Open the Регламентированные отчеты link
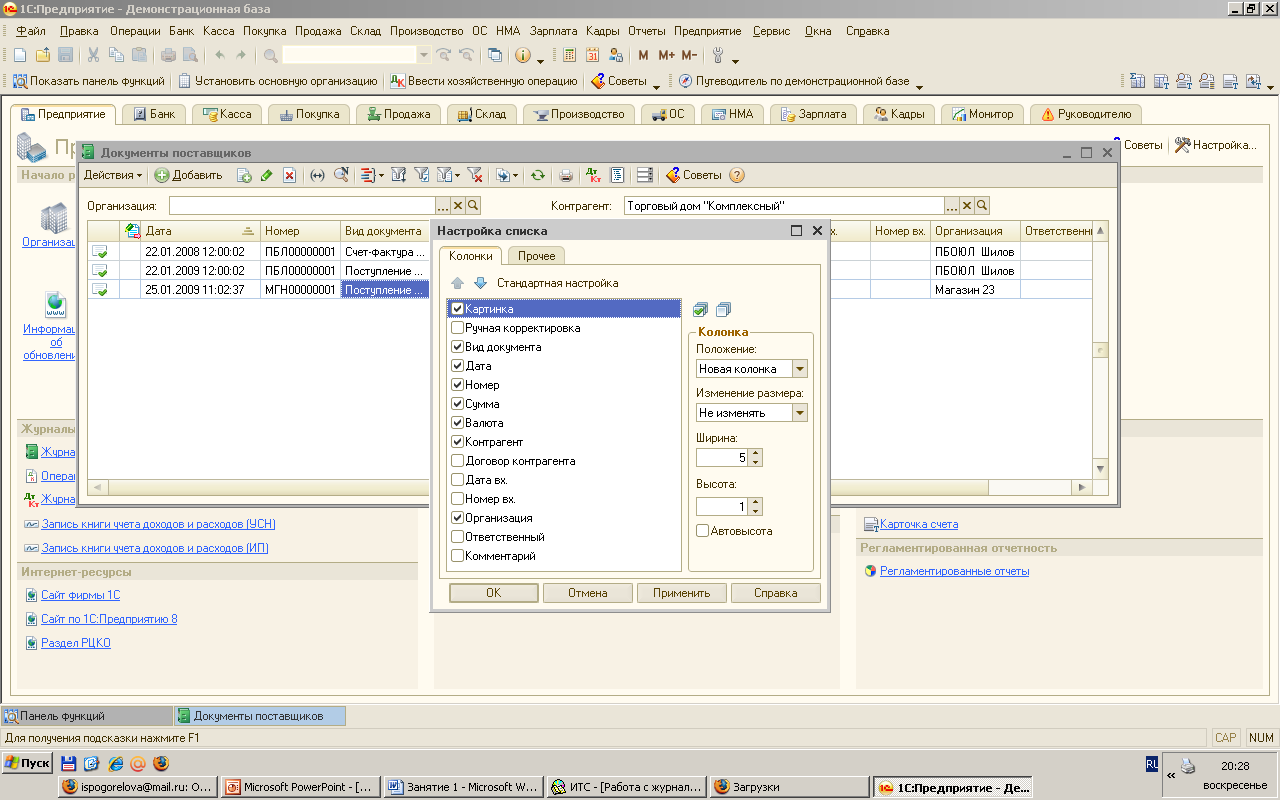1280x800 pixels. point(954,571)
